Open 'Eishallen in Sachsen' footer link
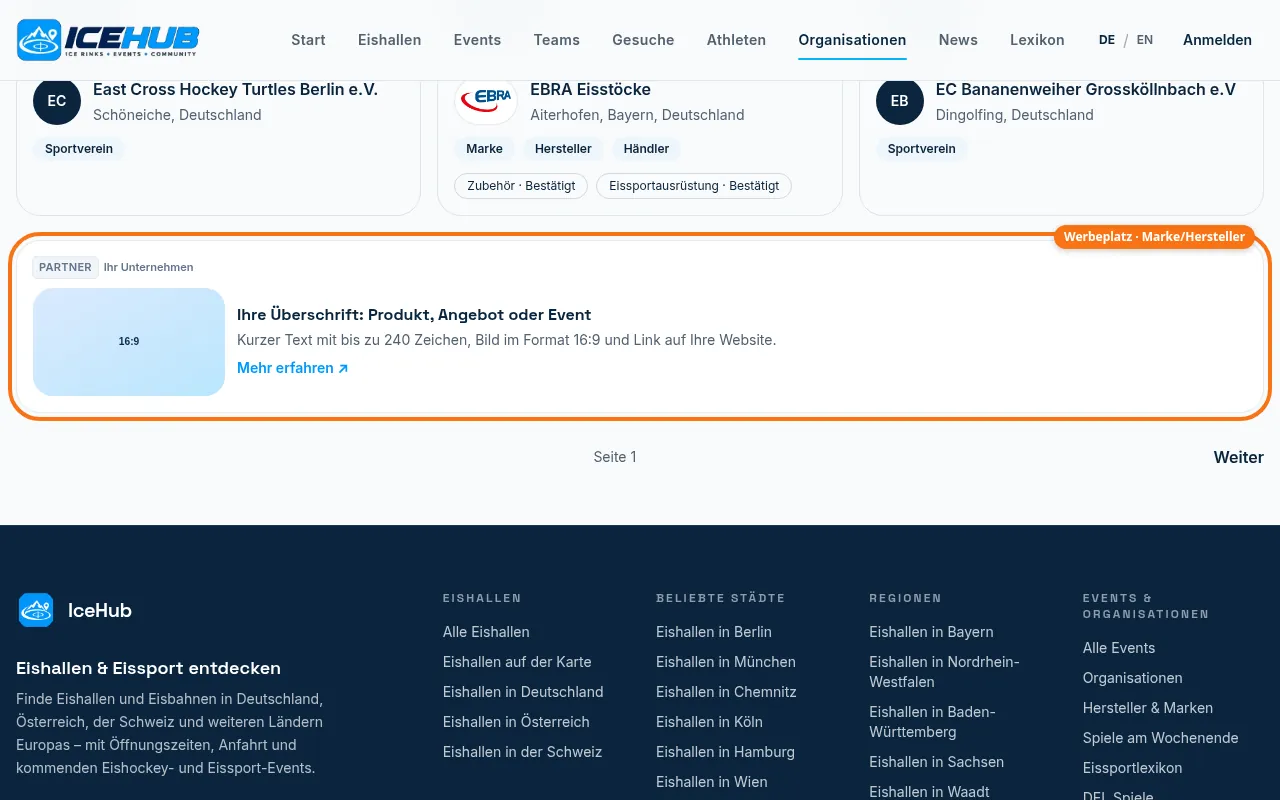 tap(936, 762)
